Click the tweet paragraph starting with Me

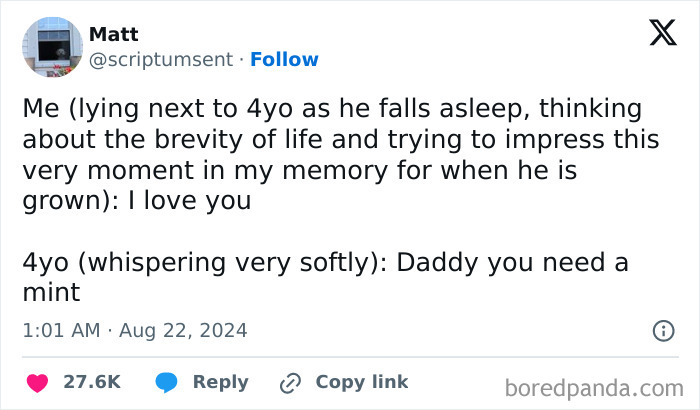tap(332, 154)
